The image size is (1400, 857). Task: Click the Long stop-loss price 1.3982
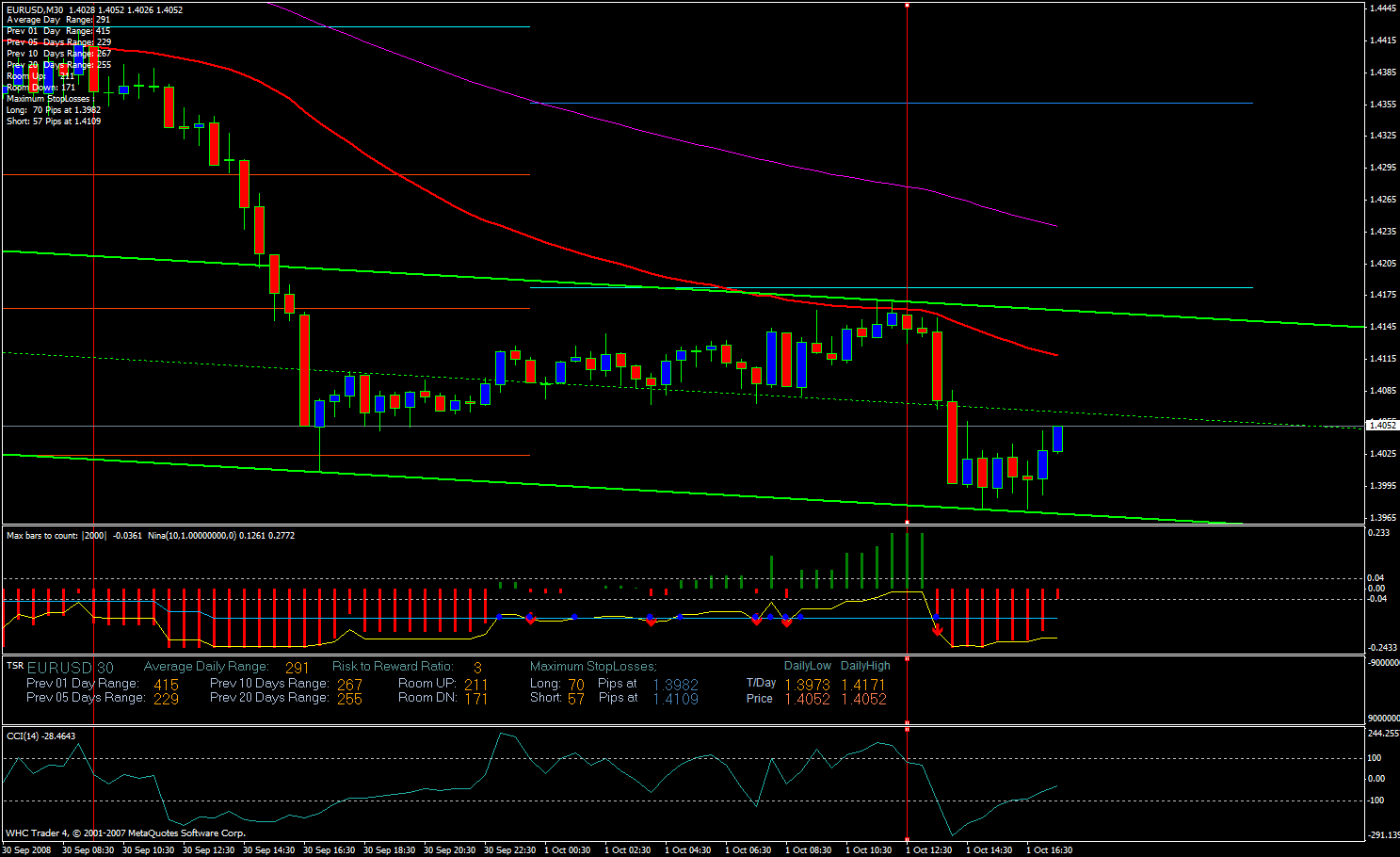[x=675, y=685]
